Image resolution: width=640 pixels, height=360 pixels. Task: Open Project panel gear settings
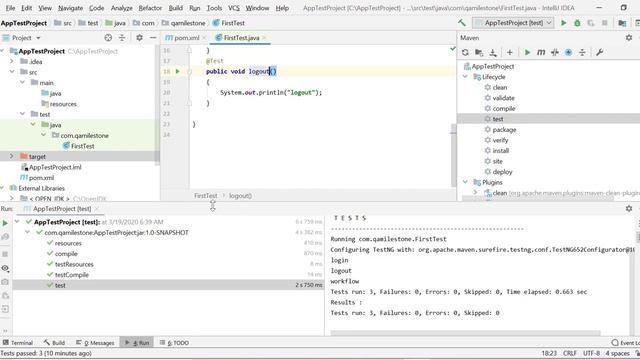[140, 38]
